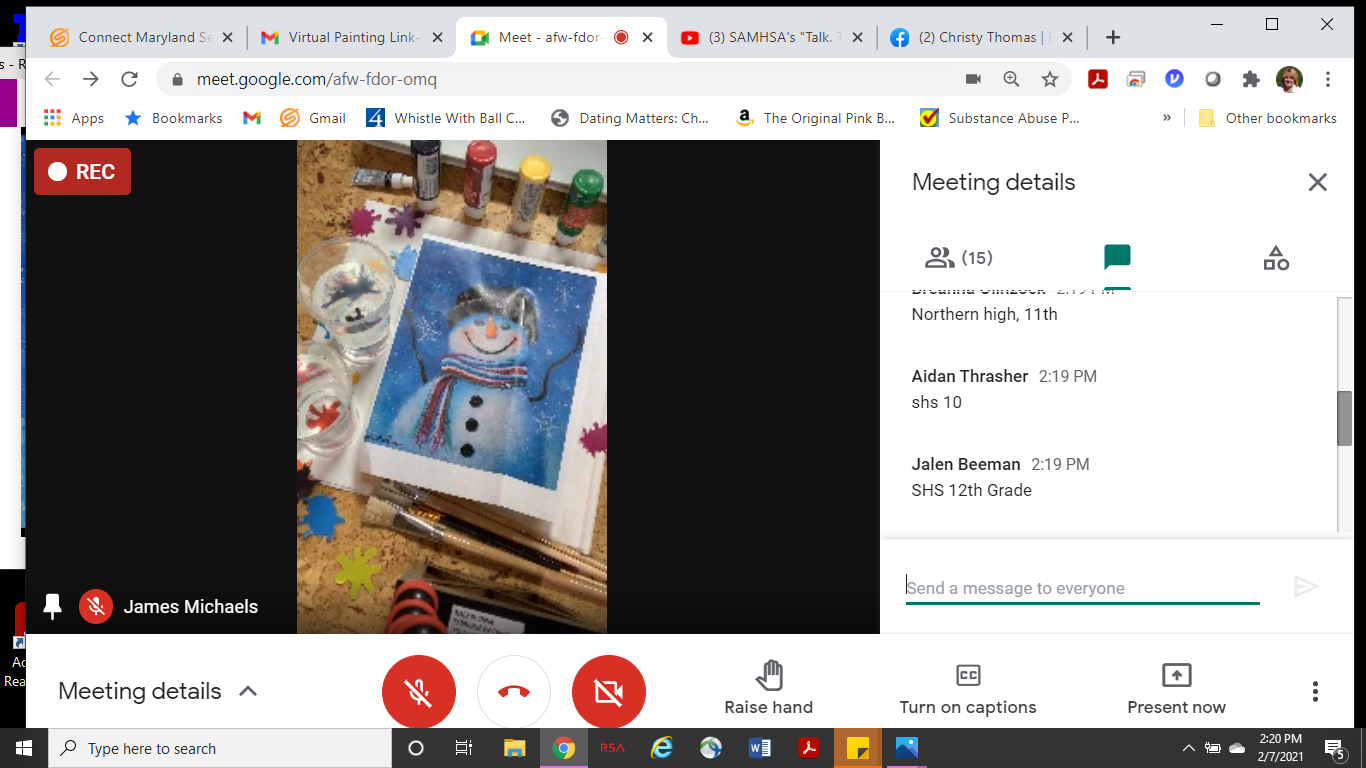Screen dimensions: 1366x768
Task: Expand the hidden bookmarks overflow arrows
Action: pyautogui.click(x=1166, y=118)
